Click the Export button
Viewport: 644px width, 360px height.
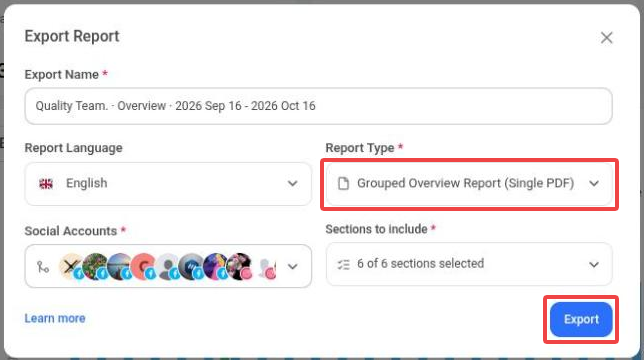(581, 319)
